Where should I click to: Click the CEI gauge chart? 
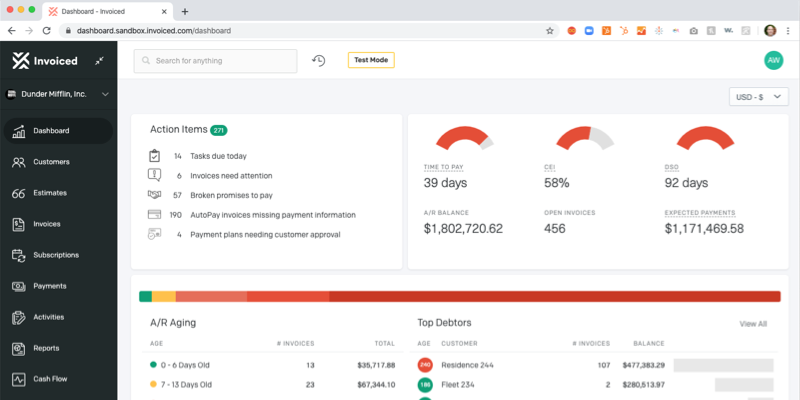tap(585, 138)
